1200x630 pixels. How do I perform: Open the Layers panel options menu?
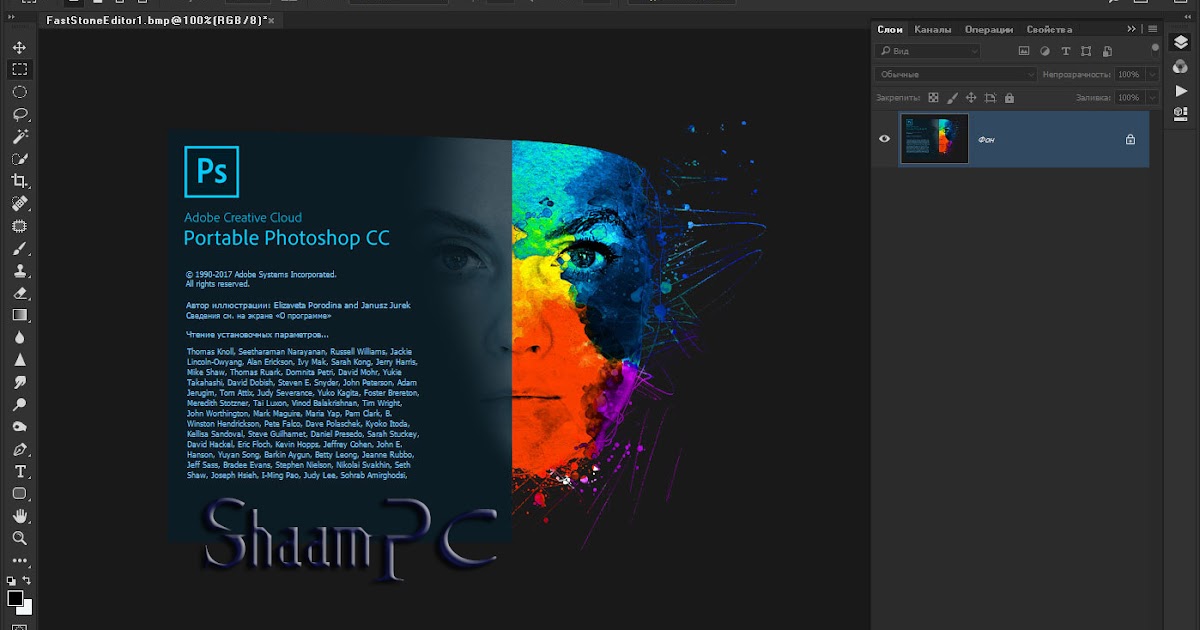coord(1153,29)
